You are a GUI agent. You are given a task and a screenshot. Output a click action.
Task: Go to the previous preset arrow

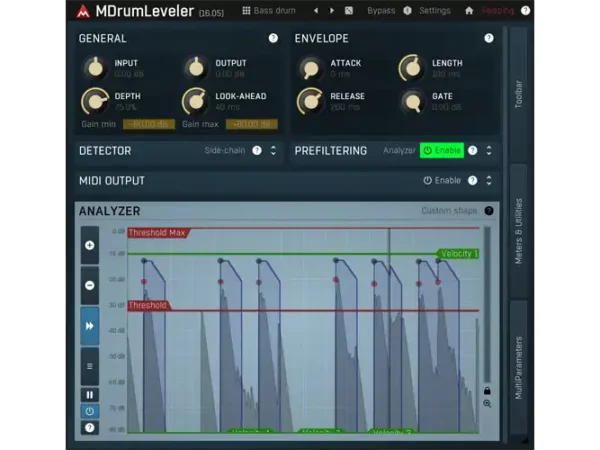pyautogui.click(x=316, y=11)
